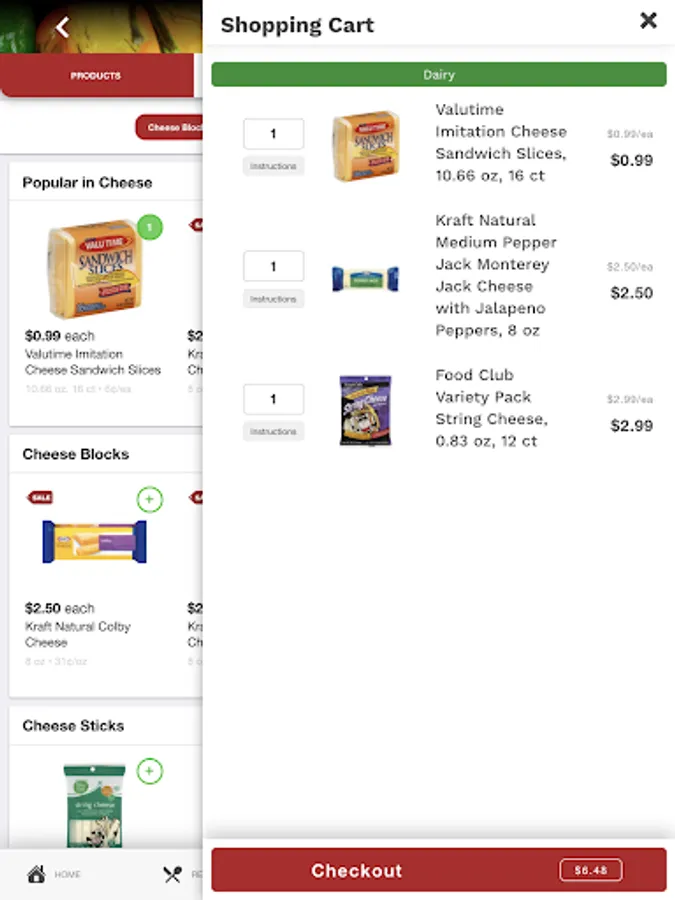675x900 pixels.
Task: Open Instructions for Valutime Sandwich Slices
Action: (x=273, y=166)
